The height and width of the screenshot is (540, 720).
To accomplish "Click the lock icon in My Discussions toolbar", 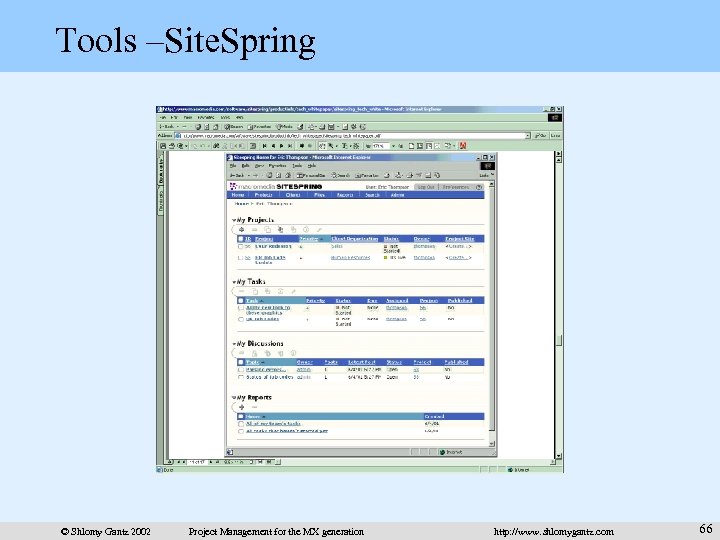I will pyautogui.click(x=254, y=353).
